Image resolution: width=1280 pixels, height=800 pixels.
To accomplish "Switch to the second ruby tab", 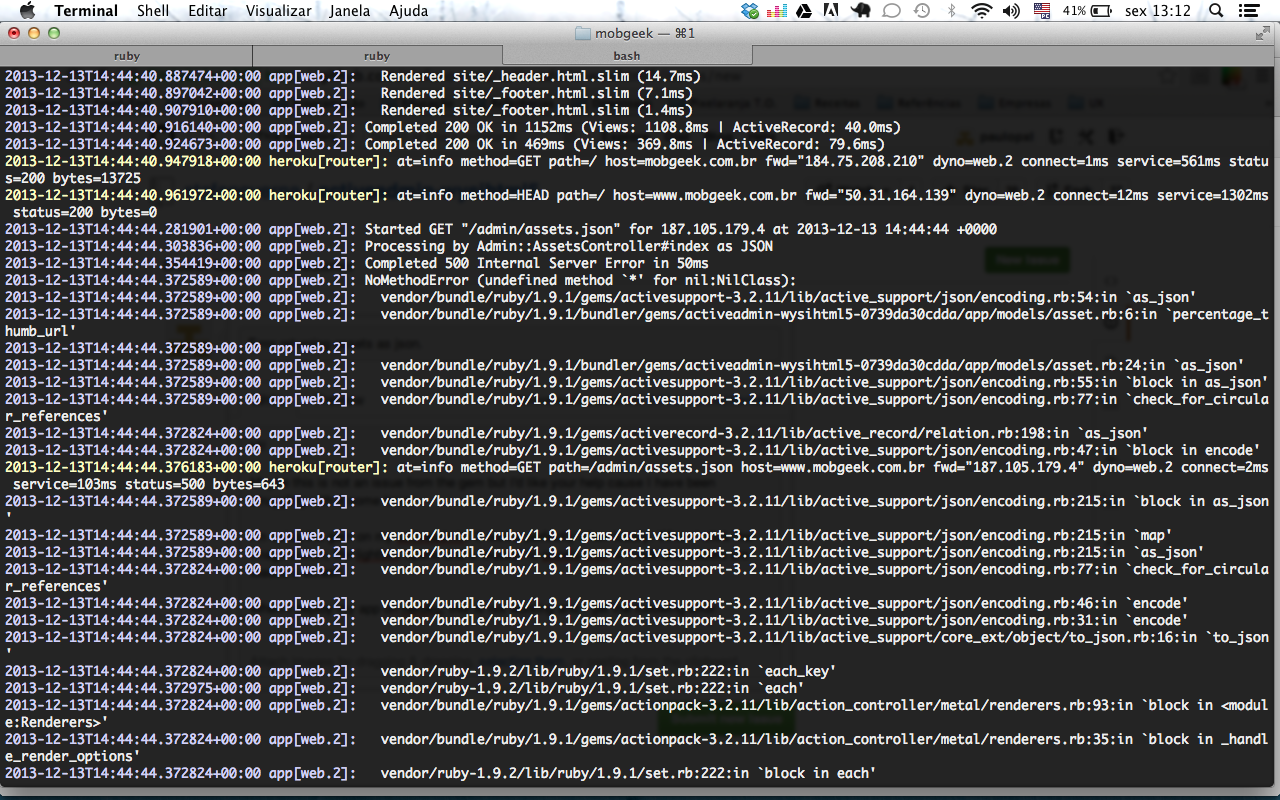I will click(377, 56).
